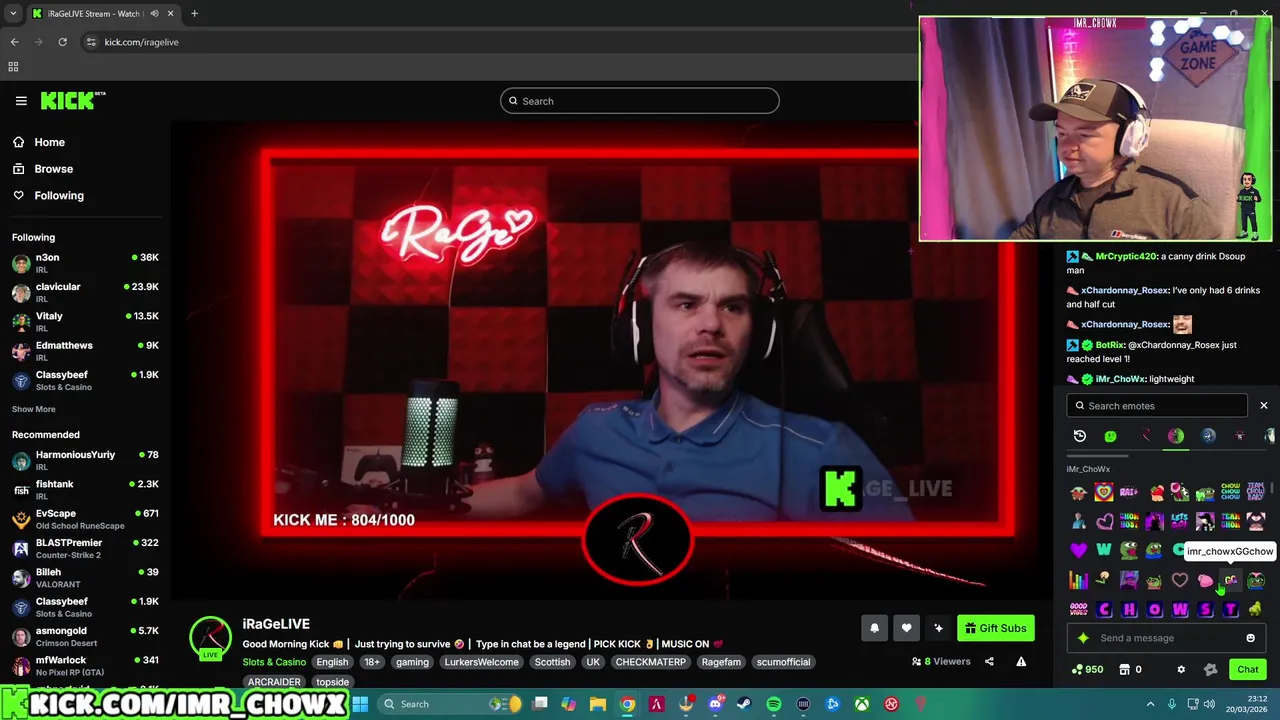This screenshot has height=720, width=1280.
Task: Open Edmatthews' channel
Action: point(85,351)
